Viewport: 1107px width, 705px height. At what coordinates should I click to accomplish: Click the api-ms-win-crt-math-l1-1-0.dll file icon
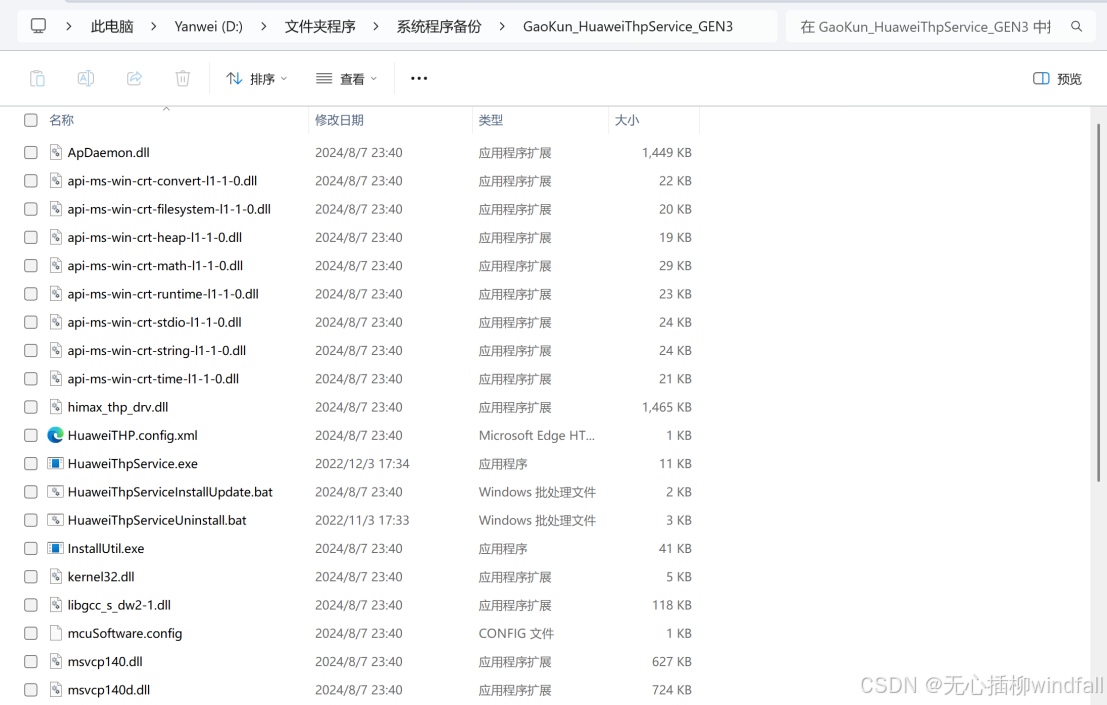[56, 265]
